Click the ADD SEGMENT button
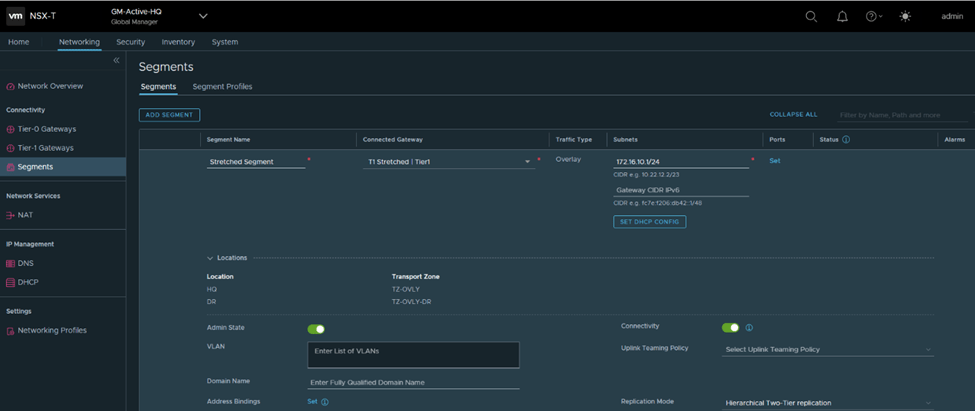Screen dimensions: 975x411 tap(169, 115)
